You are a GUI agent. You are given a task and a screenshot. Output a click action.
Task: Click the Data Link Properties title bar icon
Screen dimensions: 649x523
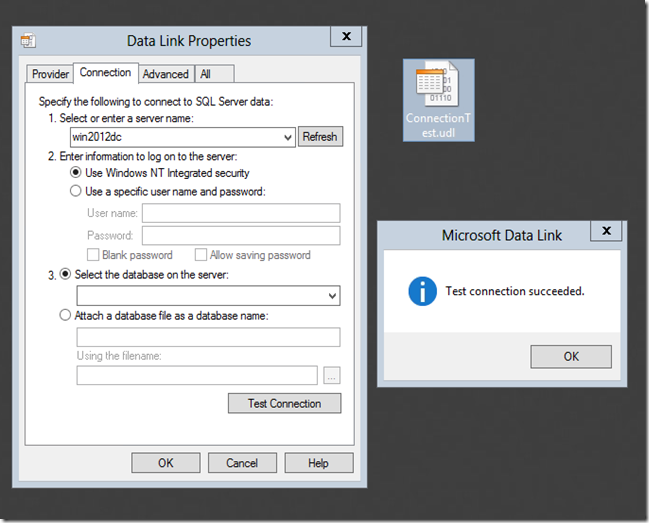(x=28, y=41)
